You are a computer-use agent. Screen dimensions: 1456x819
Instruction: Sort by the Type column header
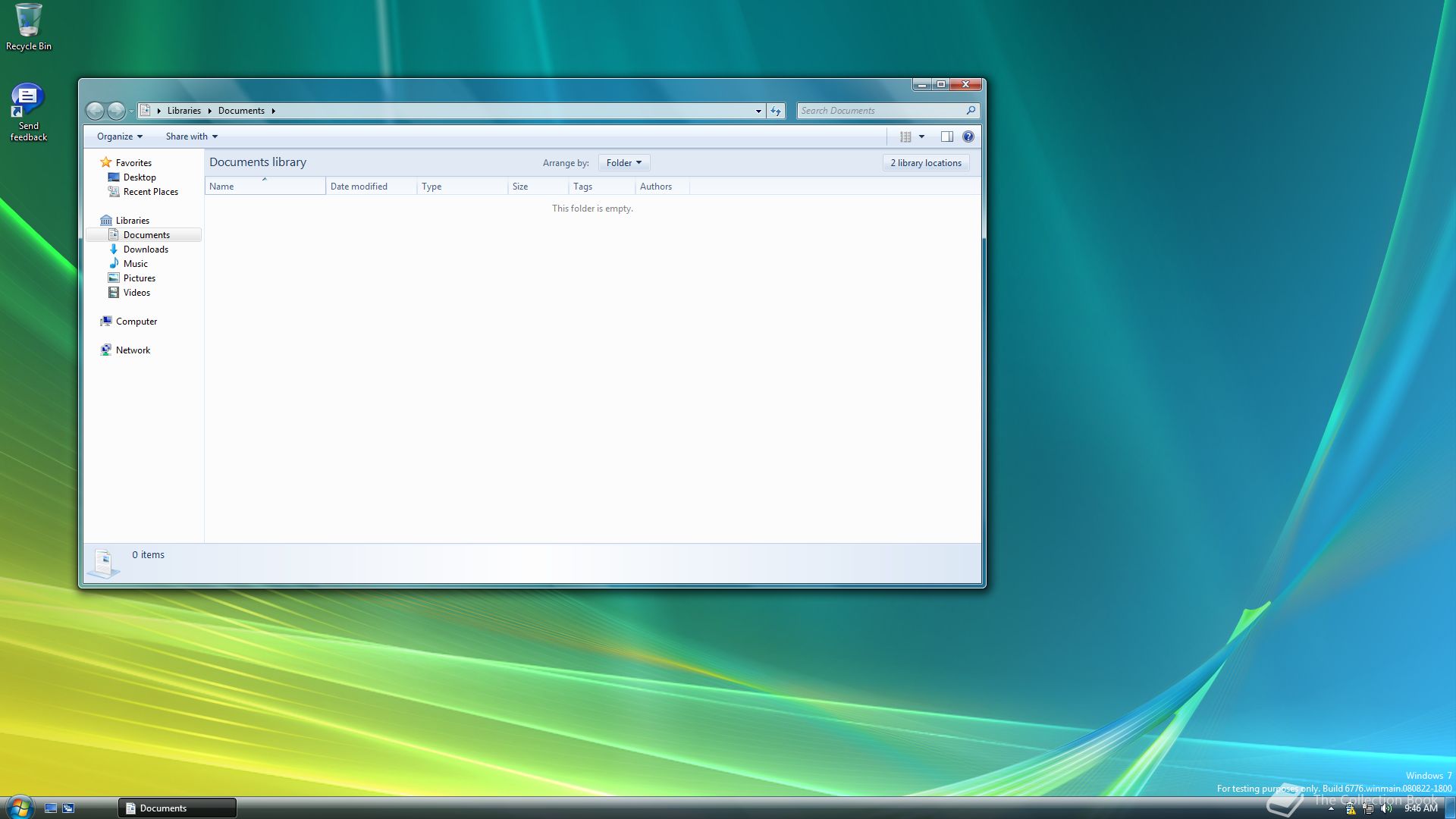(463, 187)
